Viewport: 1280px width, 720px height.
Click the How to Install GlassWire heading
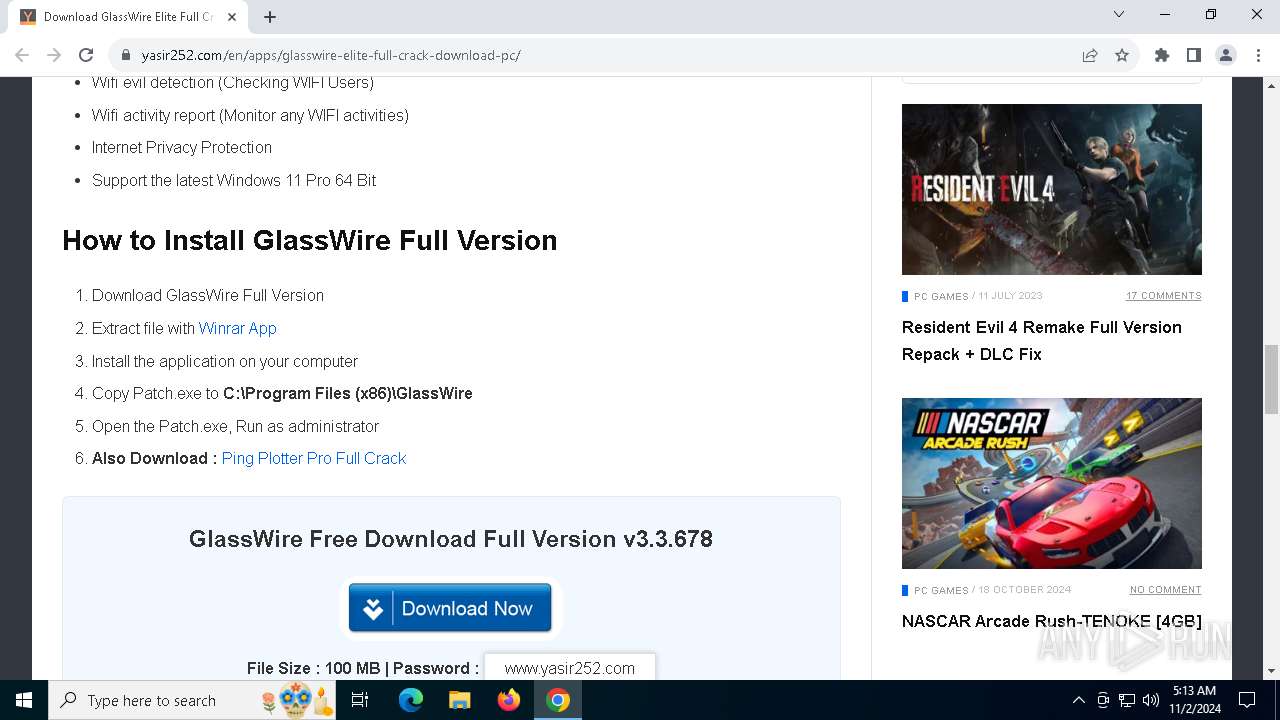310,240
